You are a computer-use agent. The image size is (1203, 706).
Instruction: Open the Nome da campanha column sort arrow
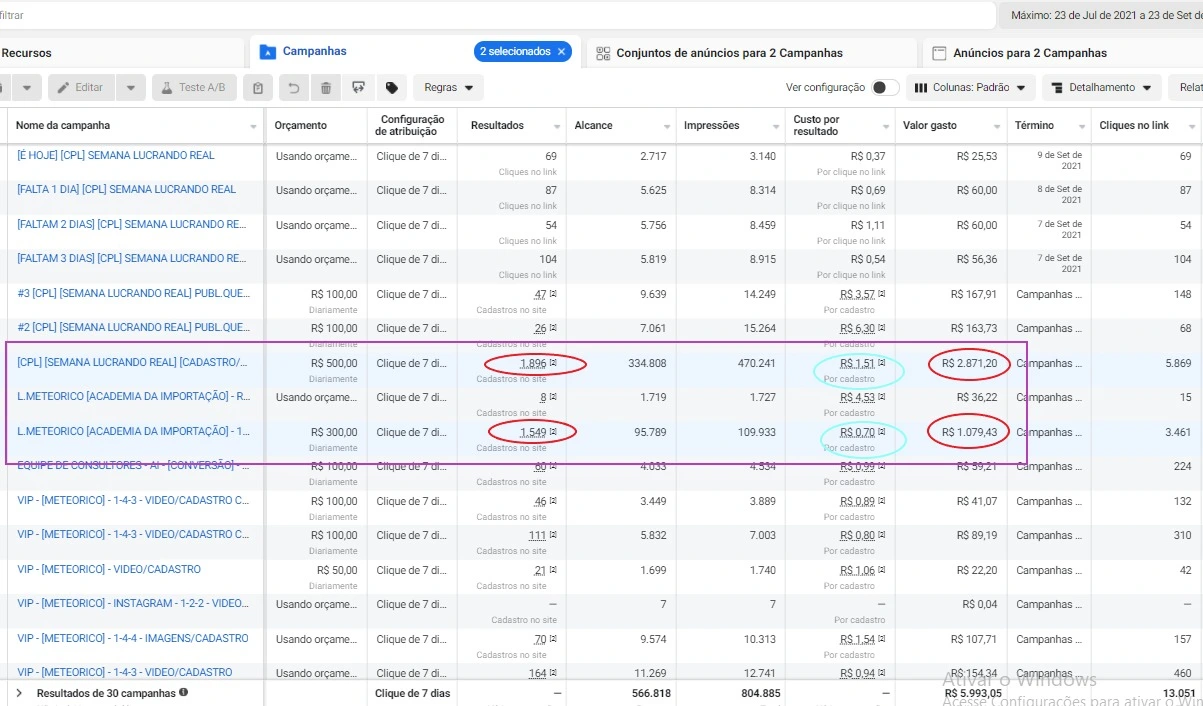(253, 127)
